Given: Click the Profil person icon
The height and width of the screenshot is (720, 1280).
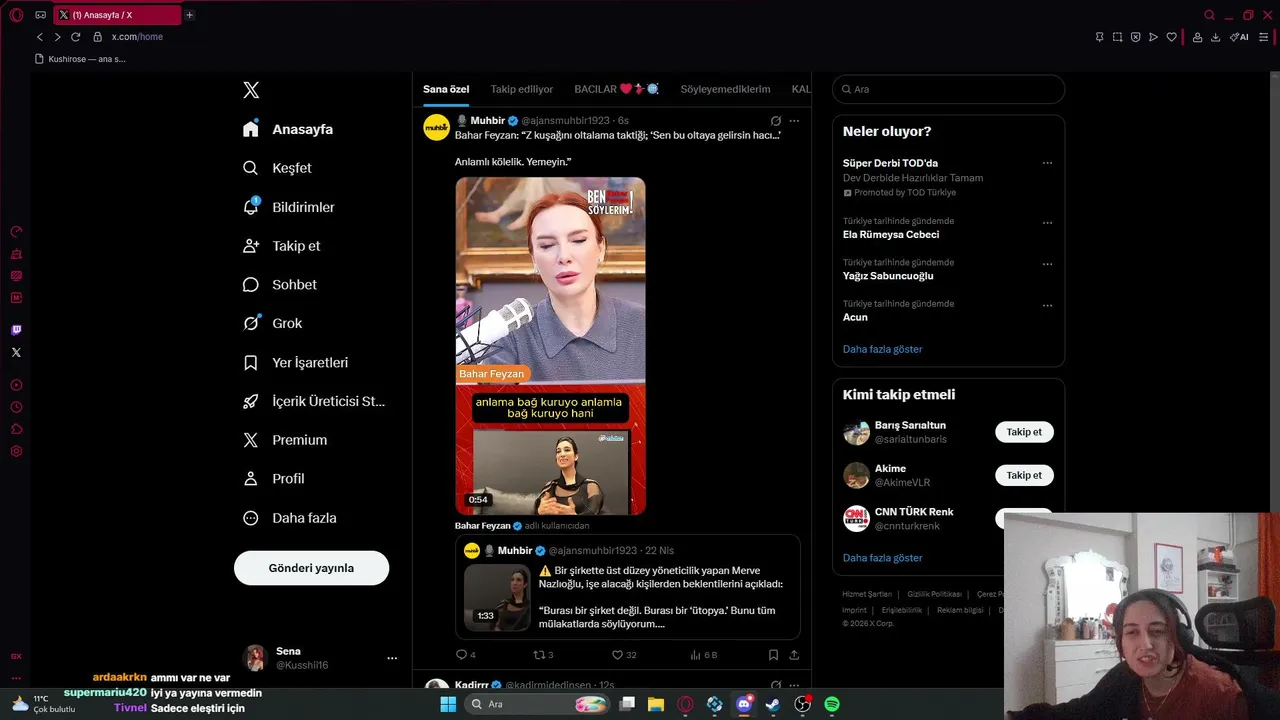Looking at the screenshot, I should click(x=251, y=479).
